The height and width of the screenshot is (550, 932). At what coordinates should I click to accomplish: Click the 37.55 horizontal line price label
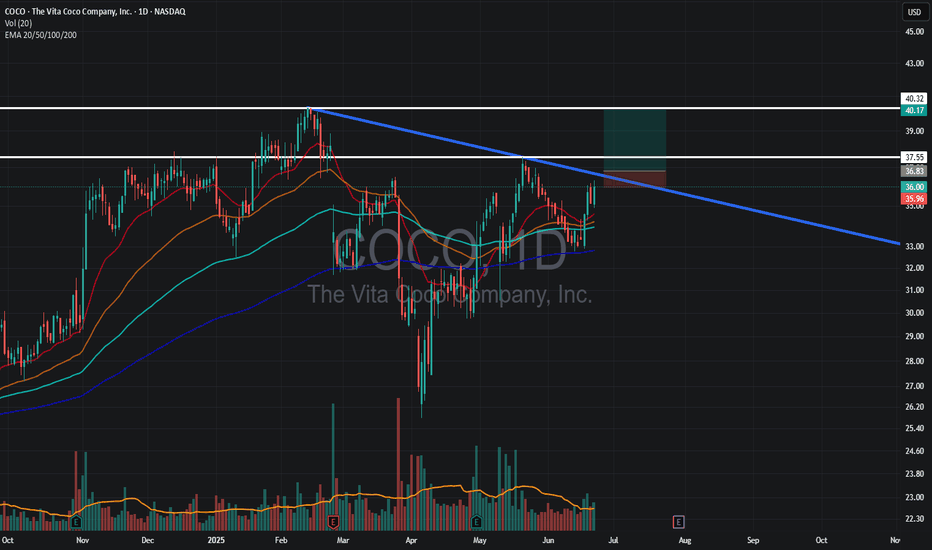(x=914, y=157)
